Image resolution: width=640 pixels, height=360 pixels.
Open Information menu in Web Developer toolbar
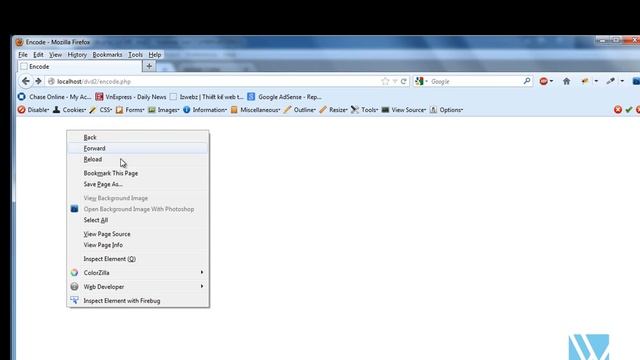click(x=205, y=110)
